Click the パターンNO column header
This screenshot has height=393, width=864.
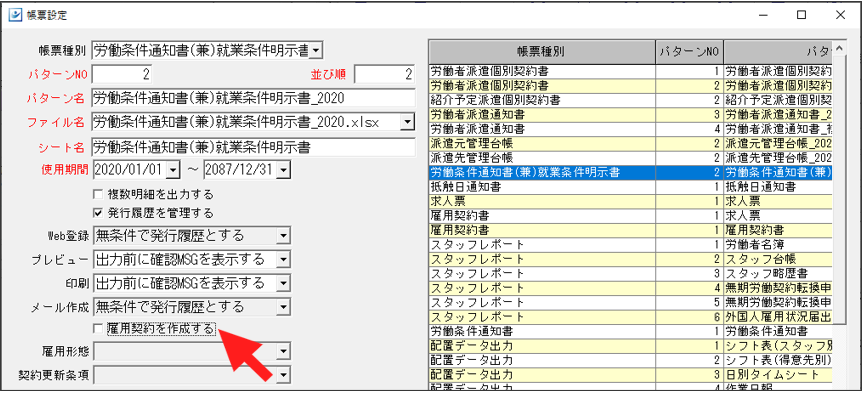pyautogui.click(x=689, y=51)
